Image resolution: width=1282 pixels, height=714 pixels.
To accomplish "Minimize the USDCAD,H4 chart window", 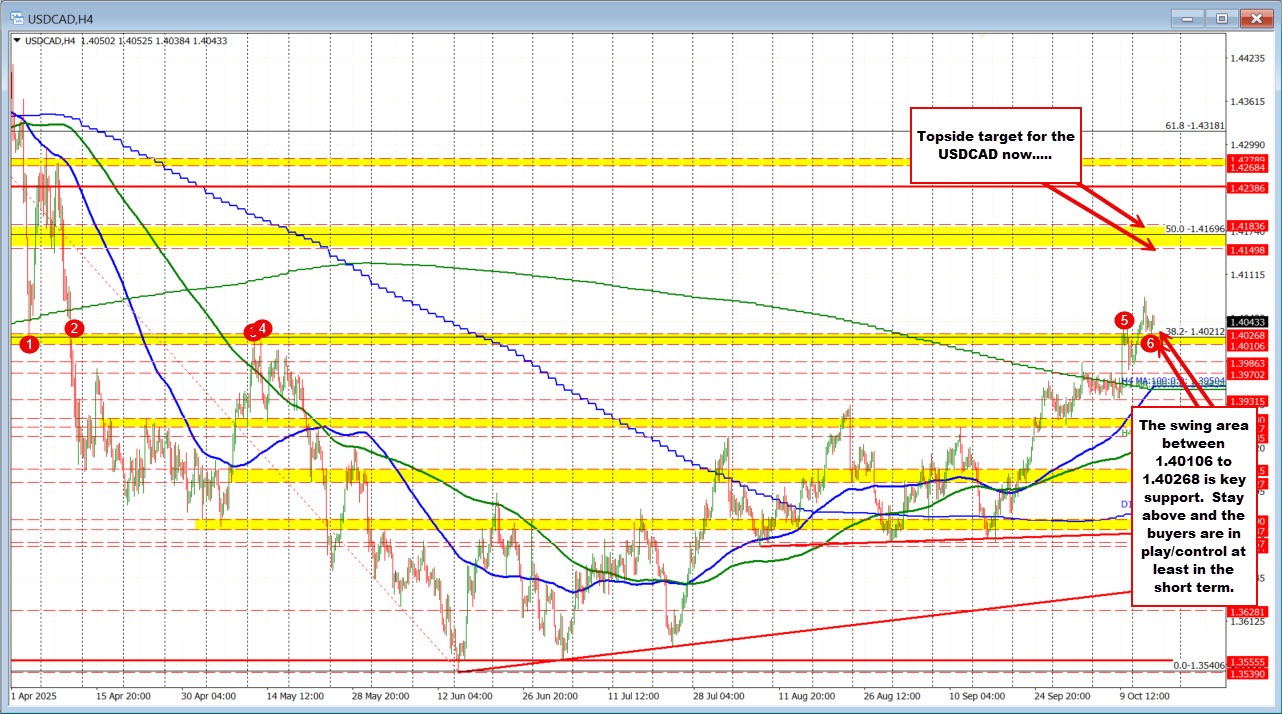I will (x=1189, y=17).
